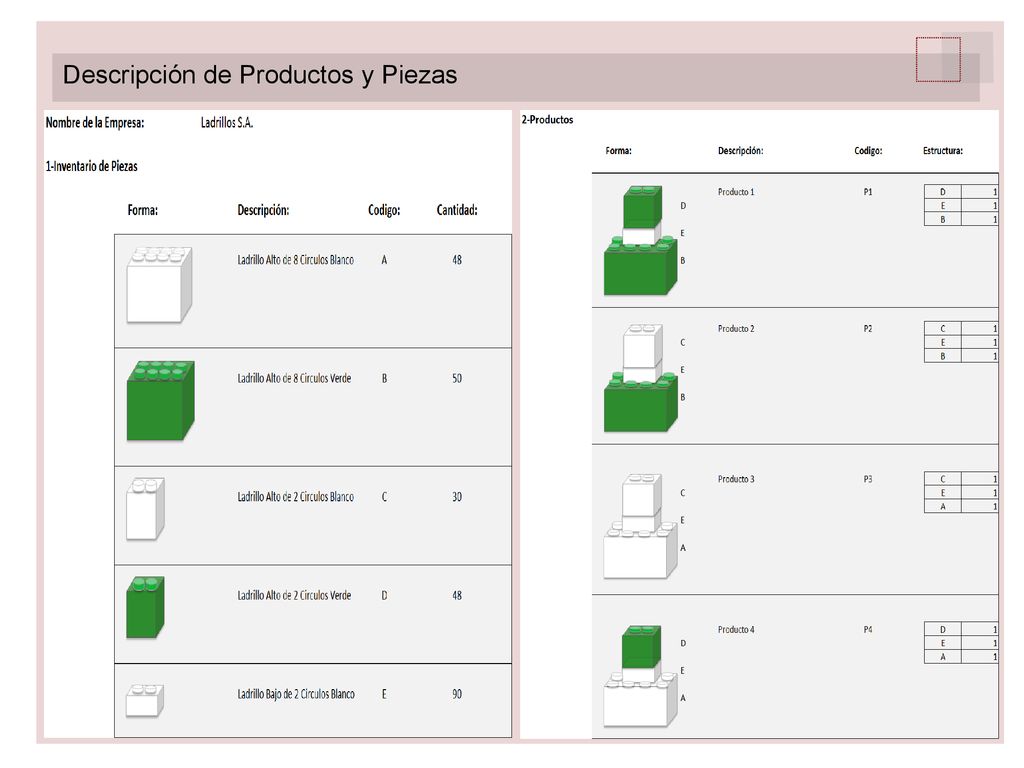Click quantity 48 of the white 8-circle brick

[457, 260]
